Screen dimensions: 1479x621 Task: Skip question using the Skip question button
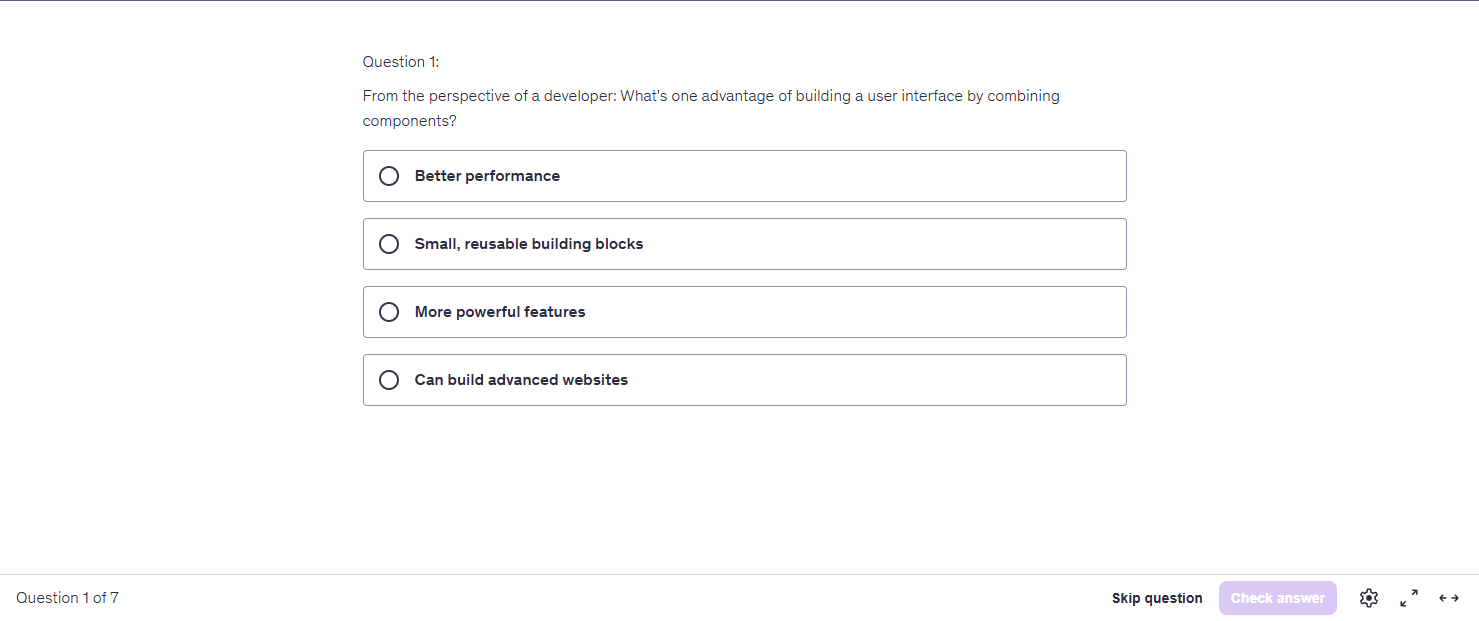[x=1157, y=598]
